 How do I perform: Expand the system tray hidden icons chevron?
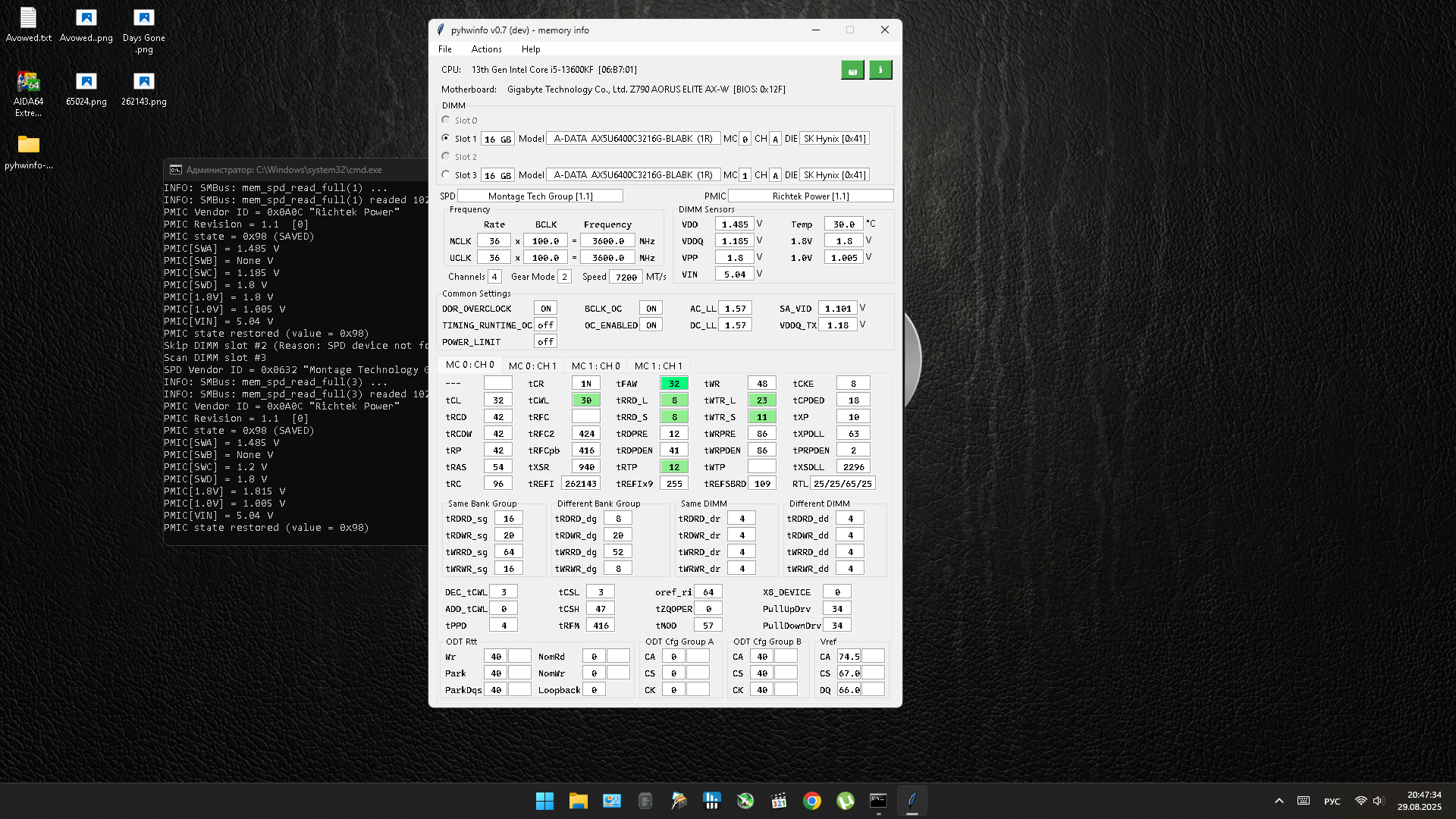coord(1279,801)
